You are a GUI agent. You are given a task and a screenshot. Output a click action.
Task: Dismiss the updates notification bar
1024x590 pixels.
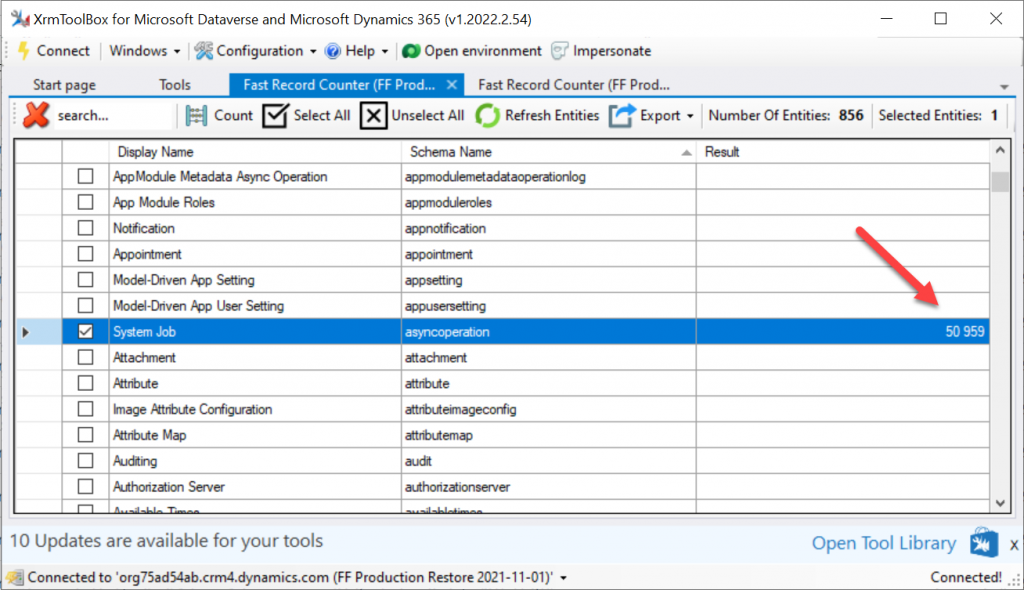pyautogui.click(x=1014, y=544)
